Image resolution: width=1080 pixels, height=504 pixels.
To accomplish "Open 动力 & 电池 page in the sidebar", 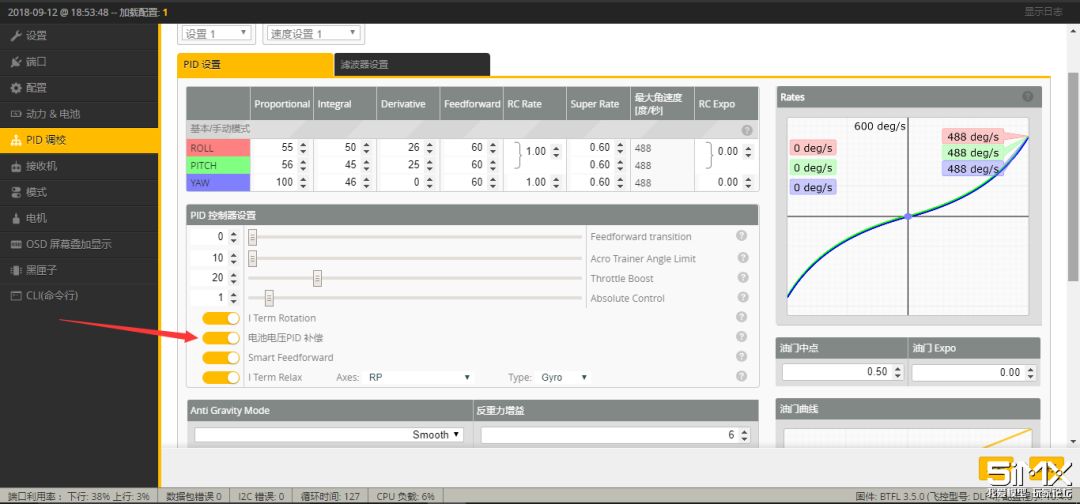I will click(52, 114).
